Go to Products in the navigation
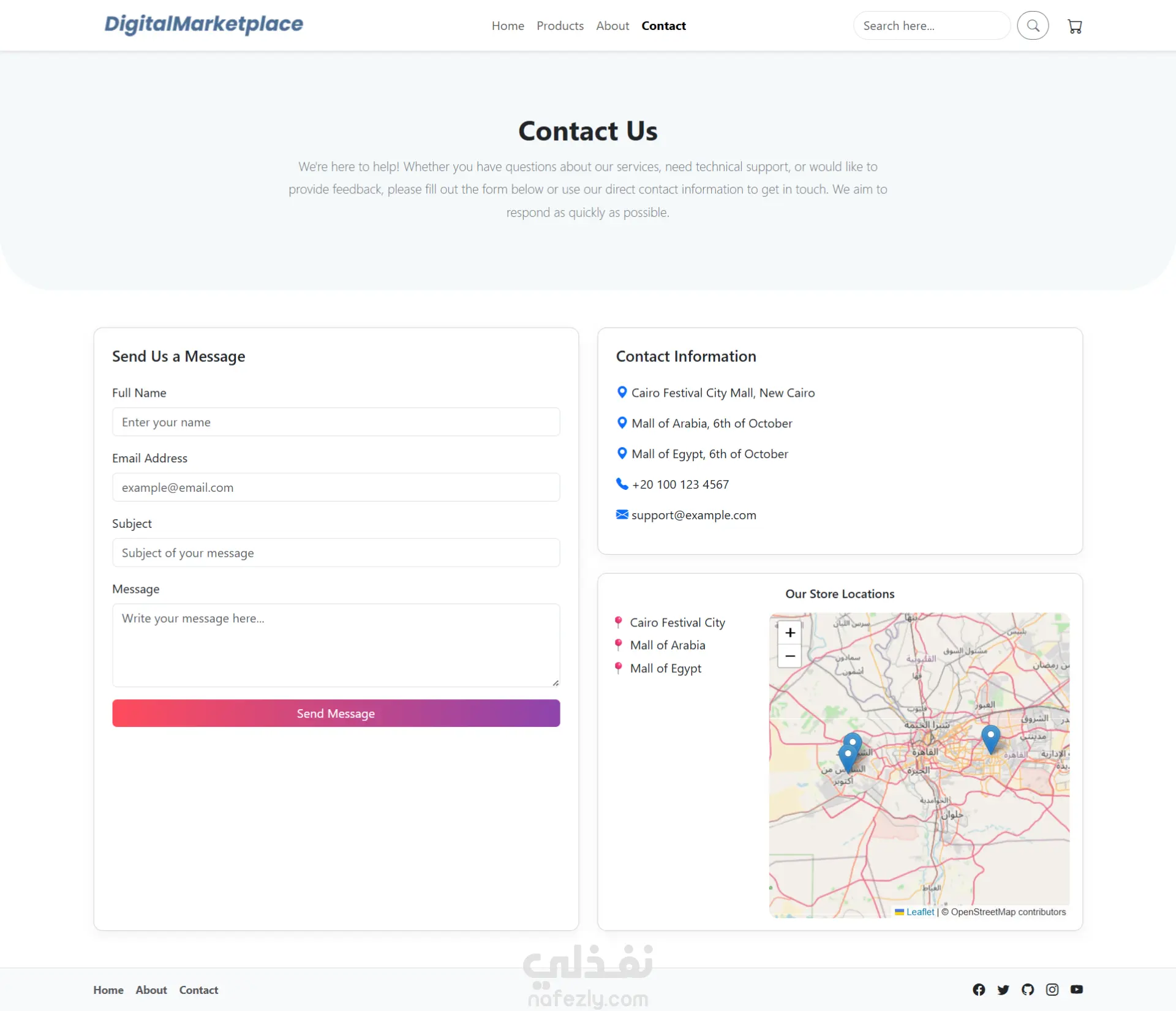 560,26
